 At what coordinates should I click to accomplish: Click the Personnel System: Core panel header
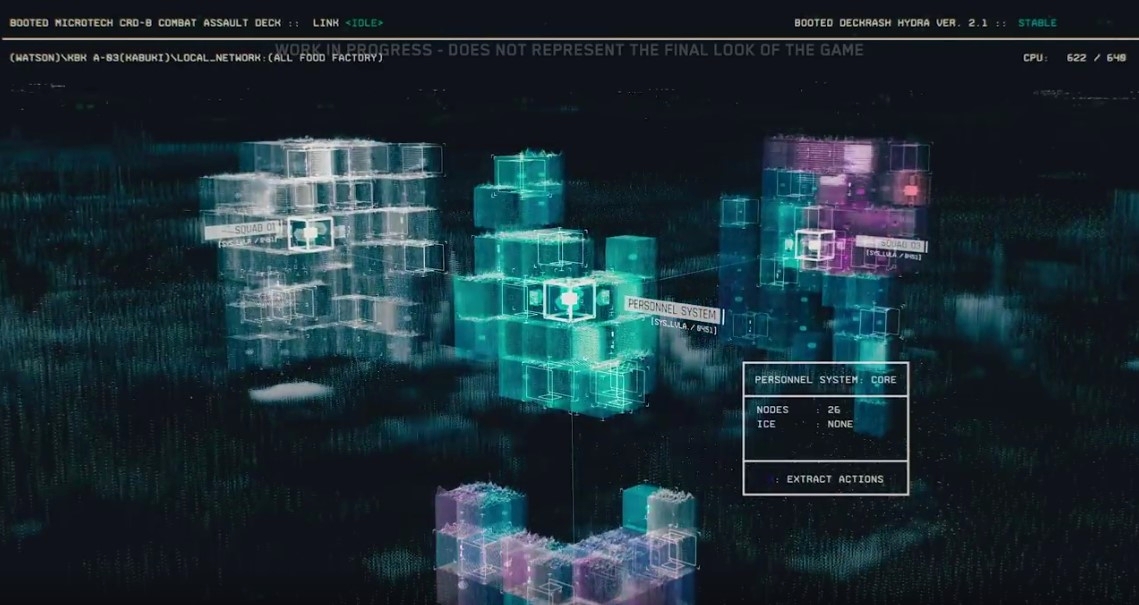coord(825,380)
